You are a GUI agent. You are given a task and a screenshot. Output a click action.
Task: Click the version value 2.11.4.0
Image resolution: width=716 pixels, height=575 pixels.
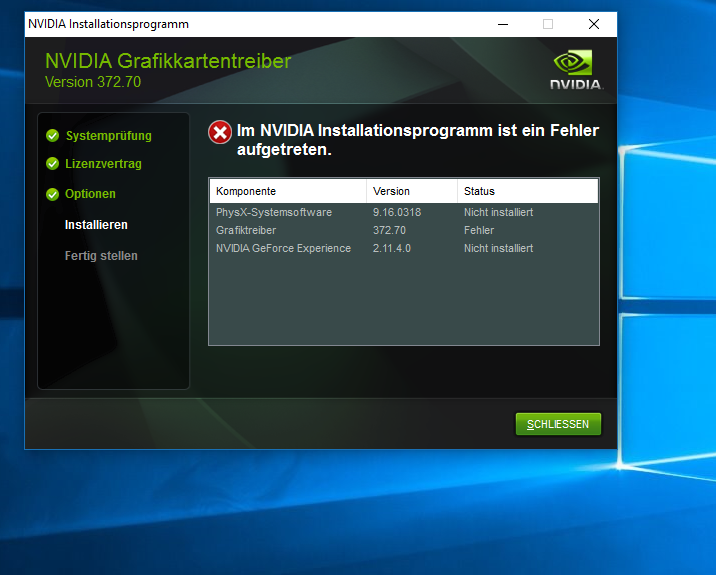pyautogui.click(x=392, y=248)
